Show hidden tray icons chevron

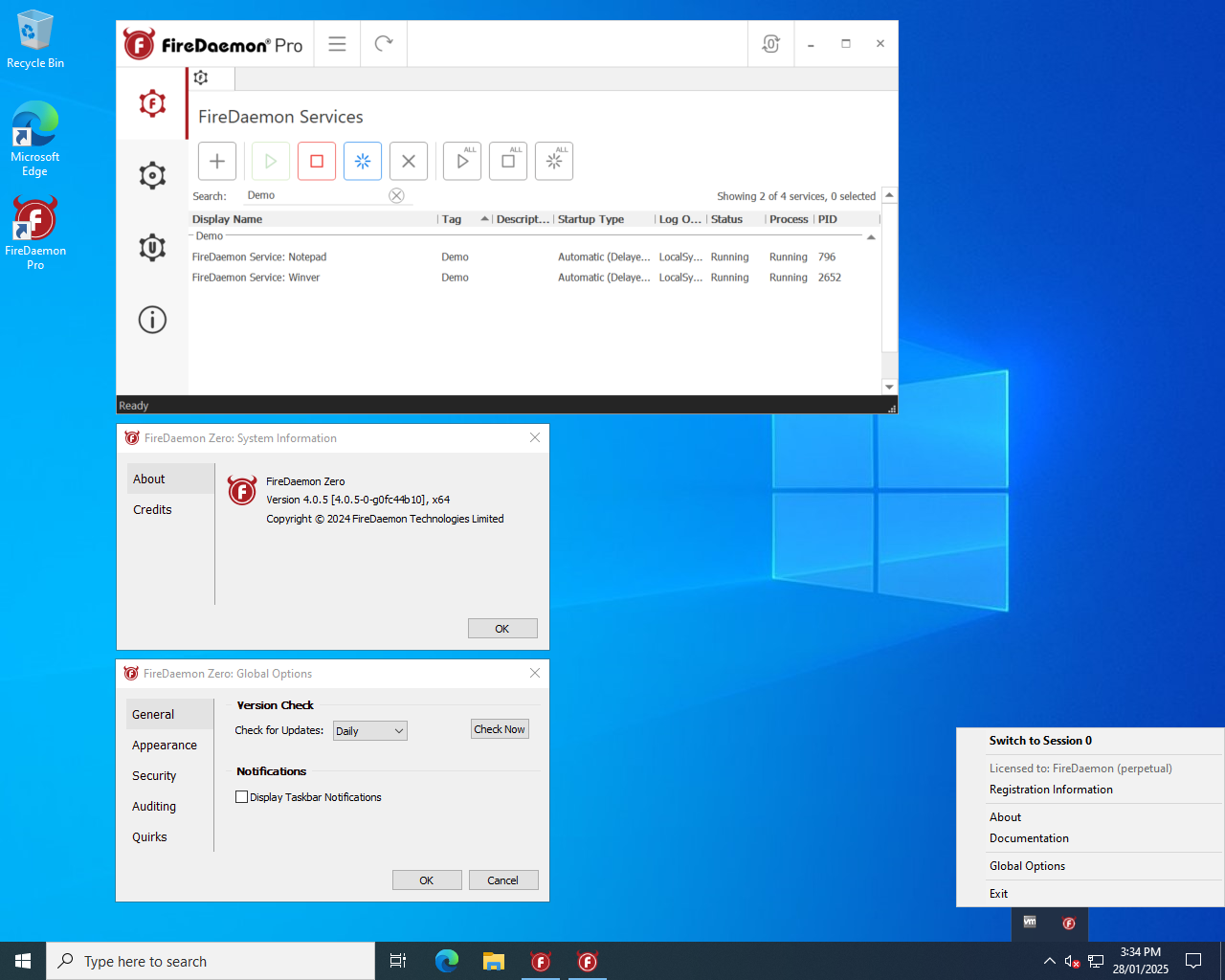pos(1050,961)
